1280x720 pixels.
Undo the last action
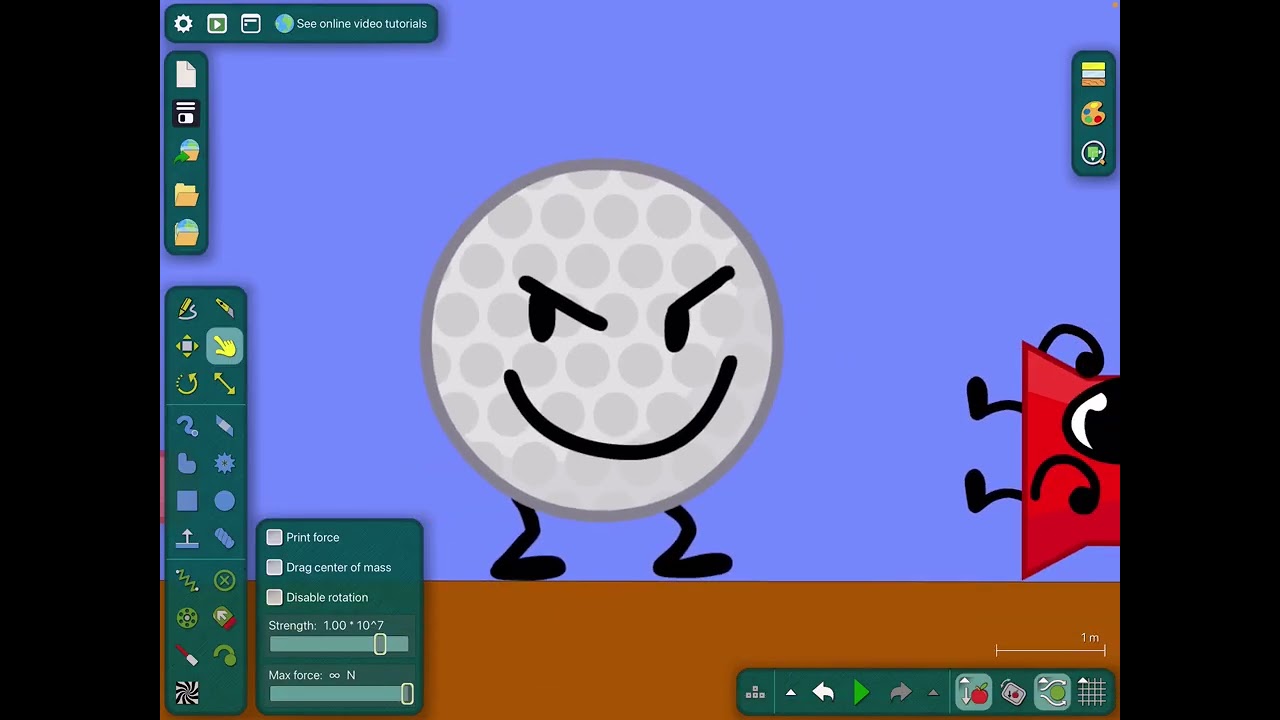[x=823, y=692]
